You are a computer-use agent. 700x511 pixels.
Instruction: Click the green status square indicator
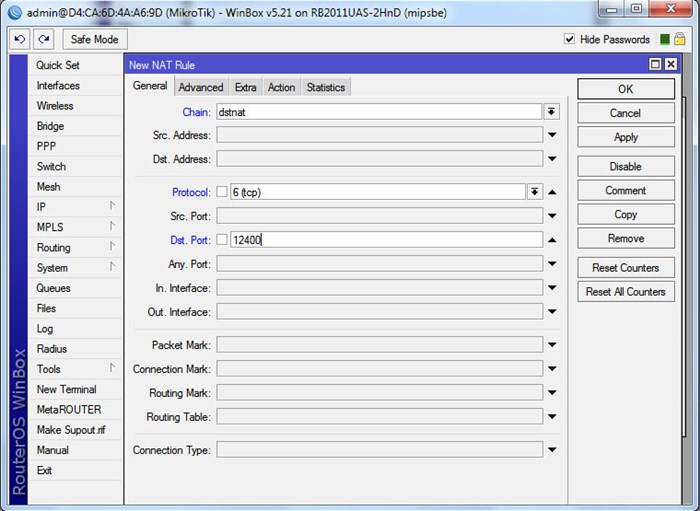pos(665,40)
